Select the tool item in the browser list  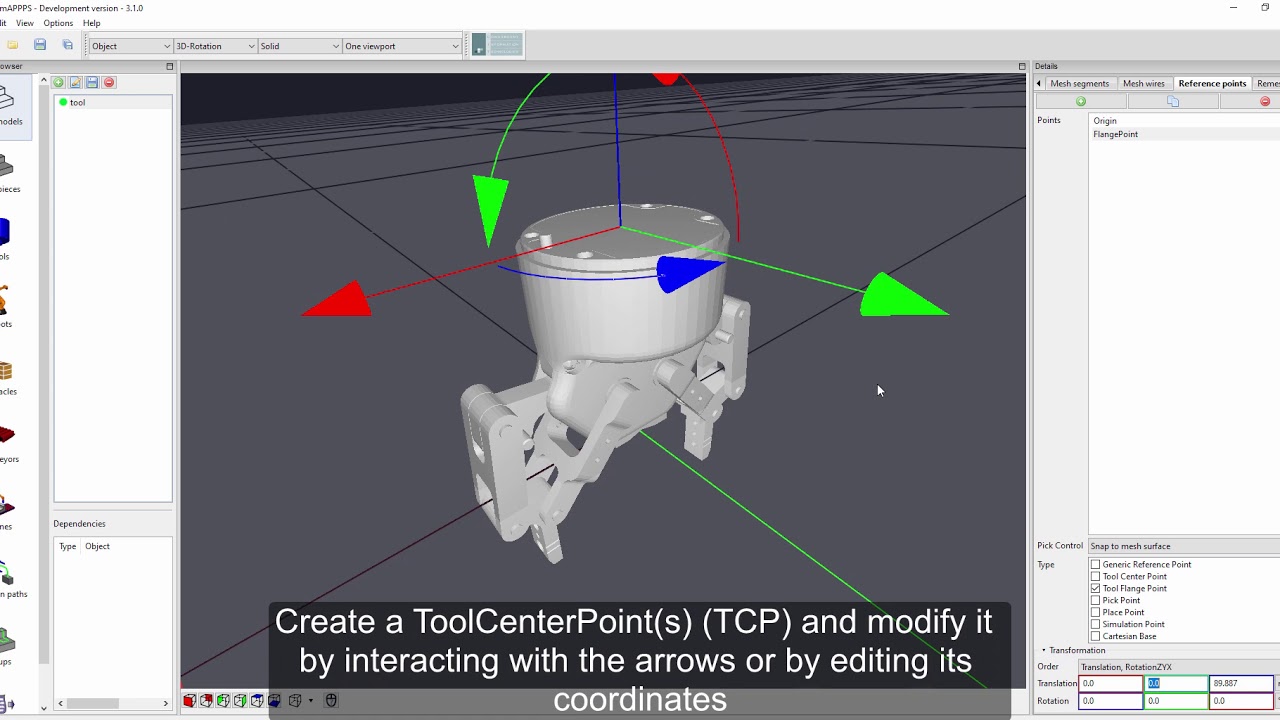tap(113, 102)
